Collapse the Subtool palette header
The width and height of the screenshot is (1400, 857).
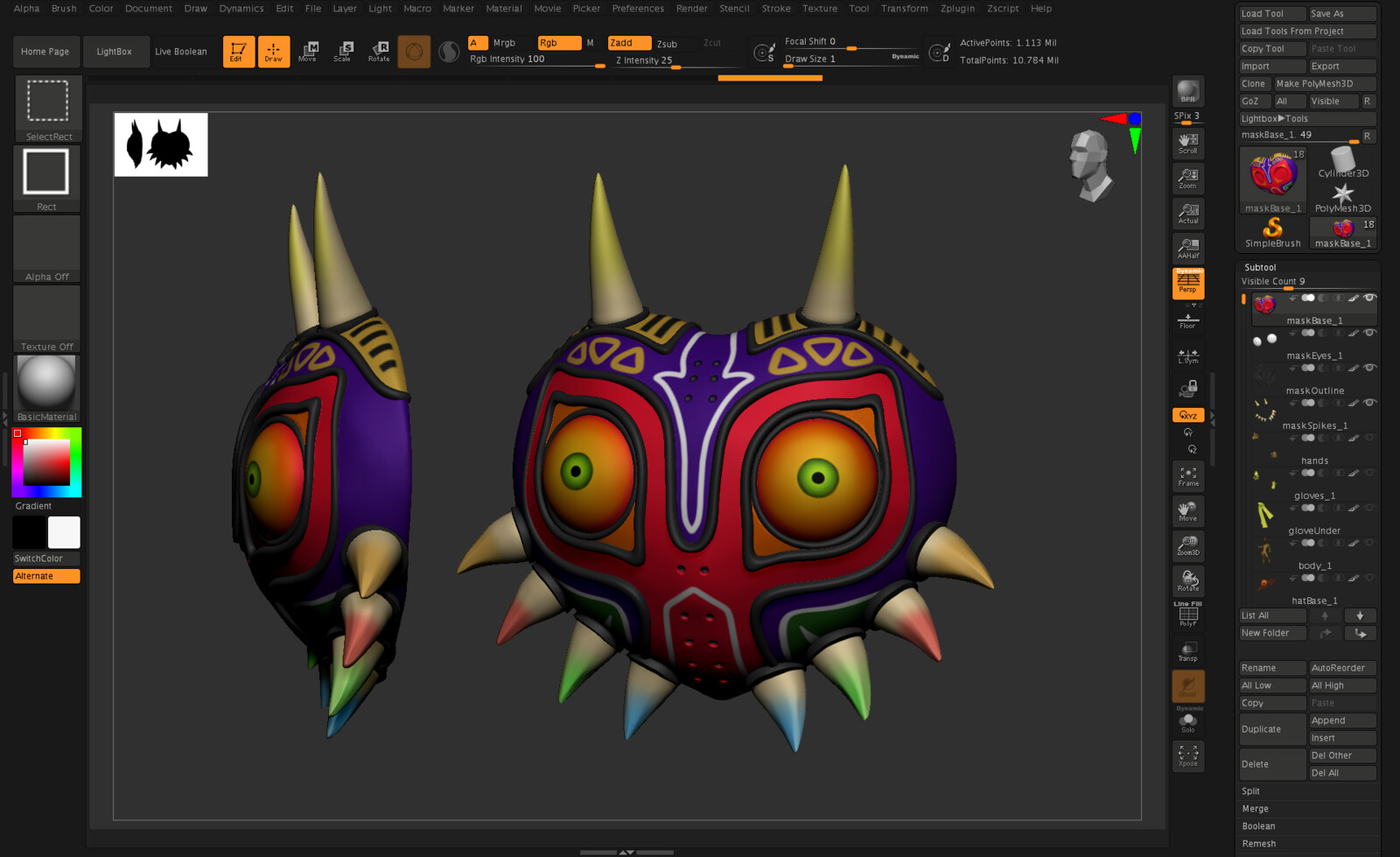click(x=1260, y=267)
